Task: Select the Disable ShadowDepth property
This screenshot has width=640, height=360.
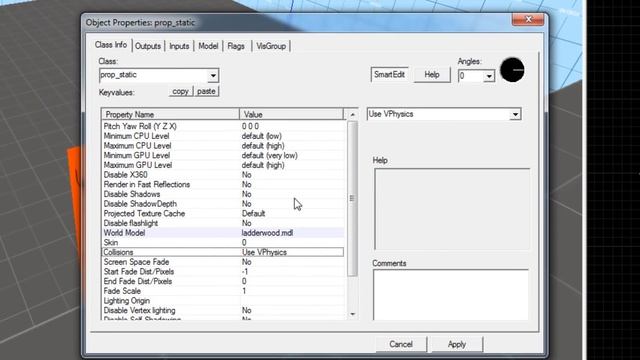Action: (x=223, y=204)
